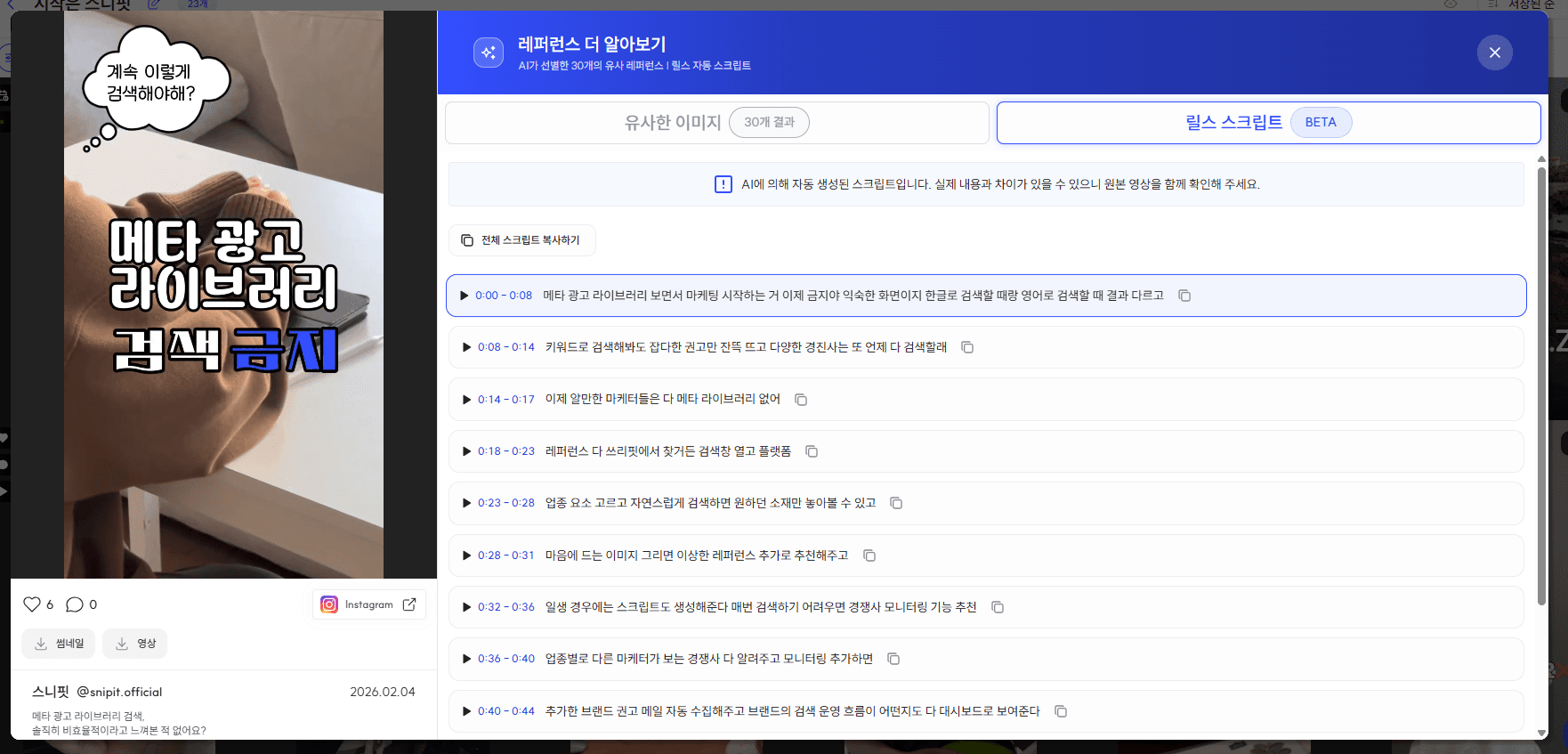The height and width of the screenshot is (754, 1568).
Task: Play the 0:36 - 0:40 script segment
Action: pyautogui.click(x=466, y=659)
